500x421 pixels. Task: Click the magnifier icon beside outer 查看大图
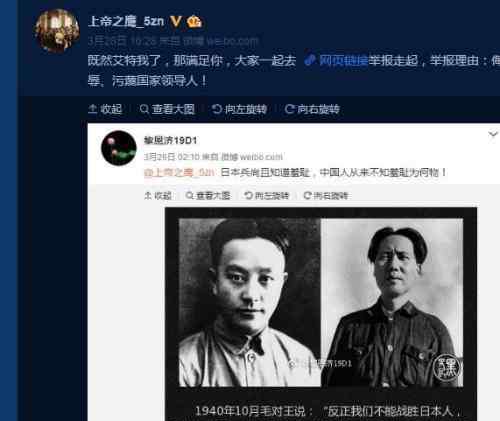tap(144, 109)
